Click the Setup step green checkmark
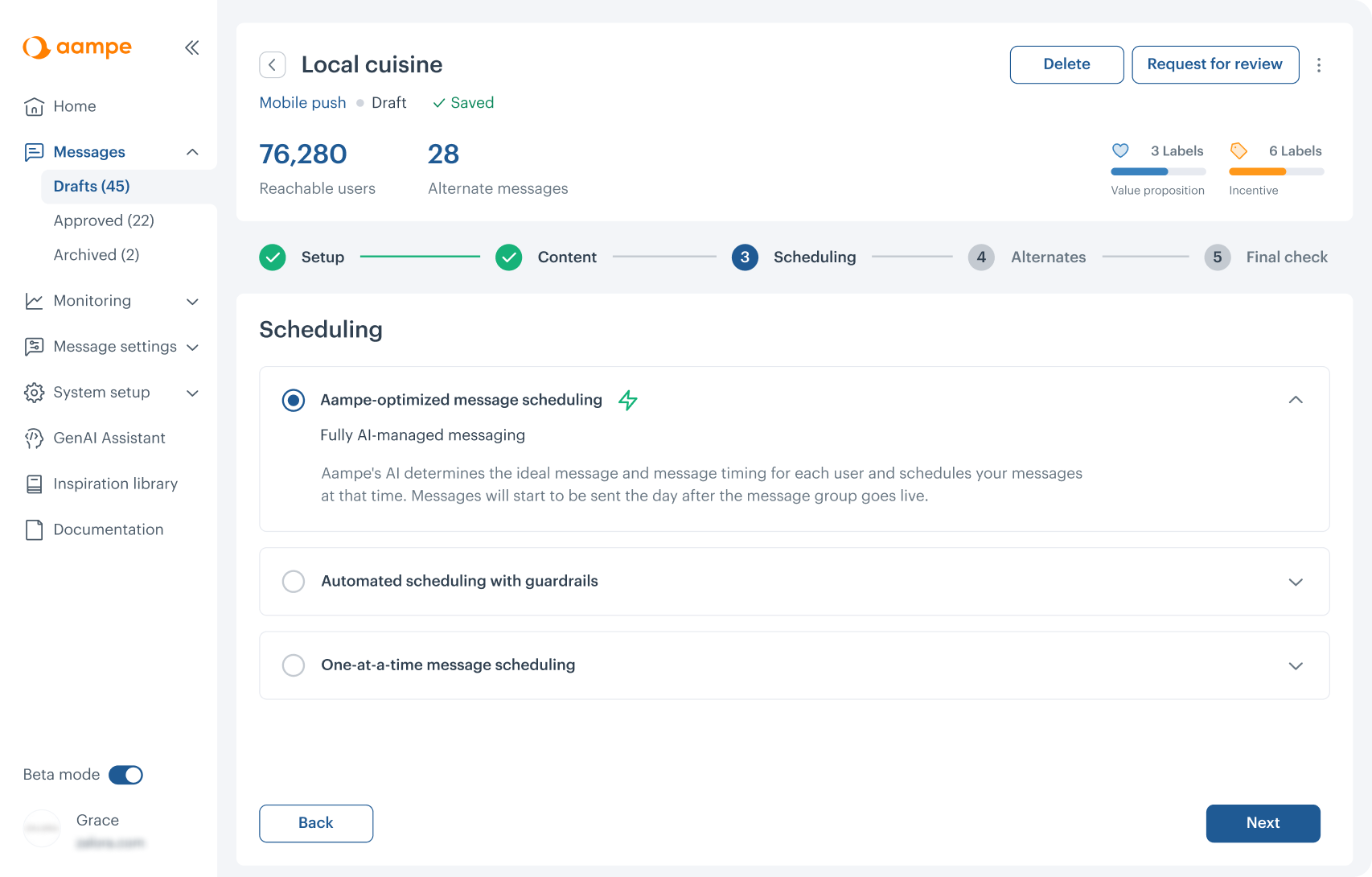Viewport: 1372px width, 877px height. pyautogui.click(x=273, y=257)
